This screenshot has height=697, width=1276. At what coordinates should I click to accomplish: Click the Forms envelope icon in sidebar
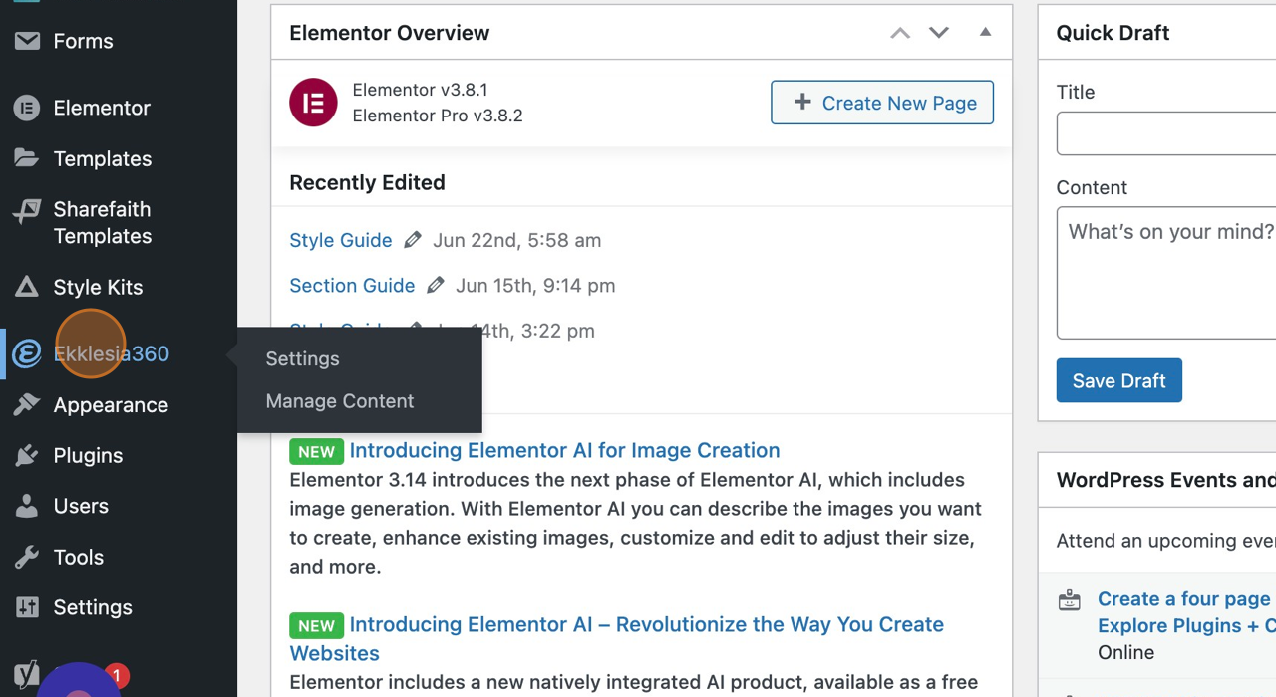coord(27,41)
